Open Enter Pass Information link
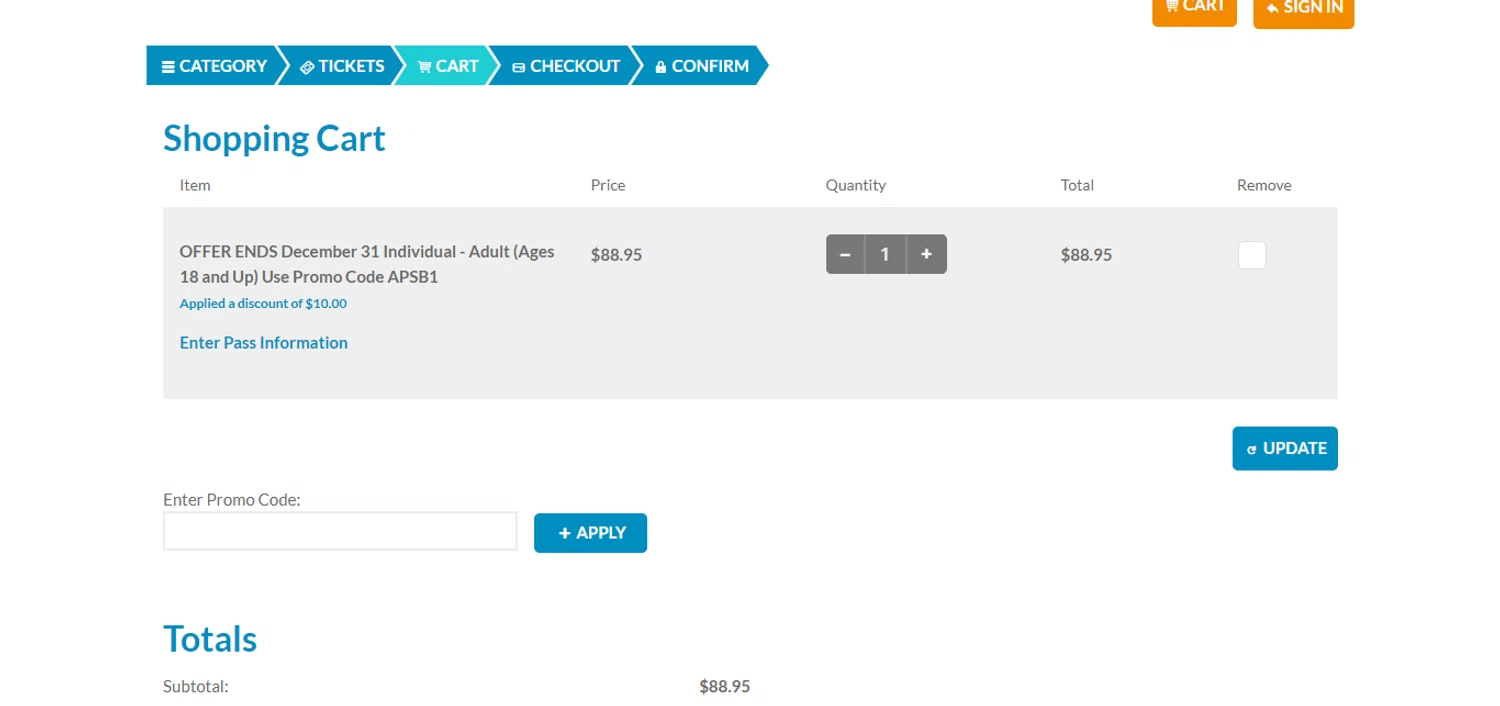This screenshot has height=706, width=1500. pos(264,343)
